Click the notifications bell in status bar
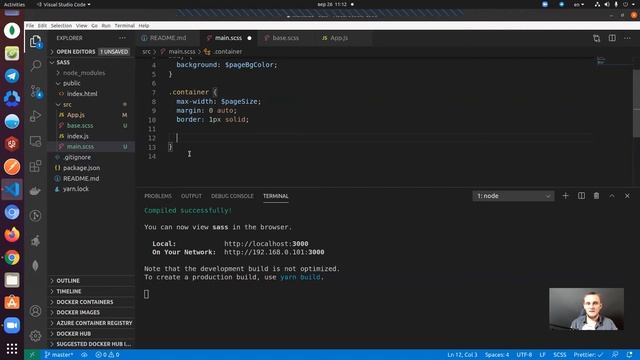 click(629, 355)
